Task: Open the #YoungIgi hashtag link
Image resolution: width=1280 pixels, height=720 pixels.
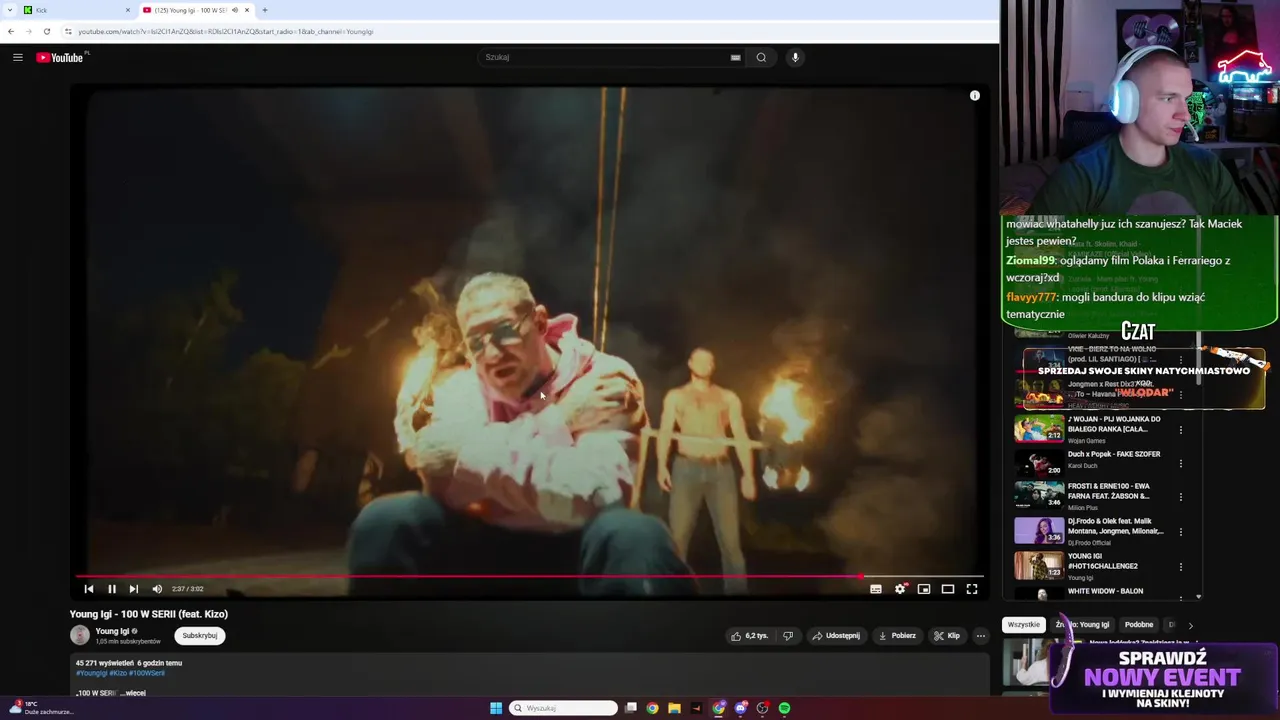Action: pyautogui.click(x=91, y=673)
